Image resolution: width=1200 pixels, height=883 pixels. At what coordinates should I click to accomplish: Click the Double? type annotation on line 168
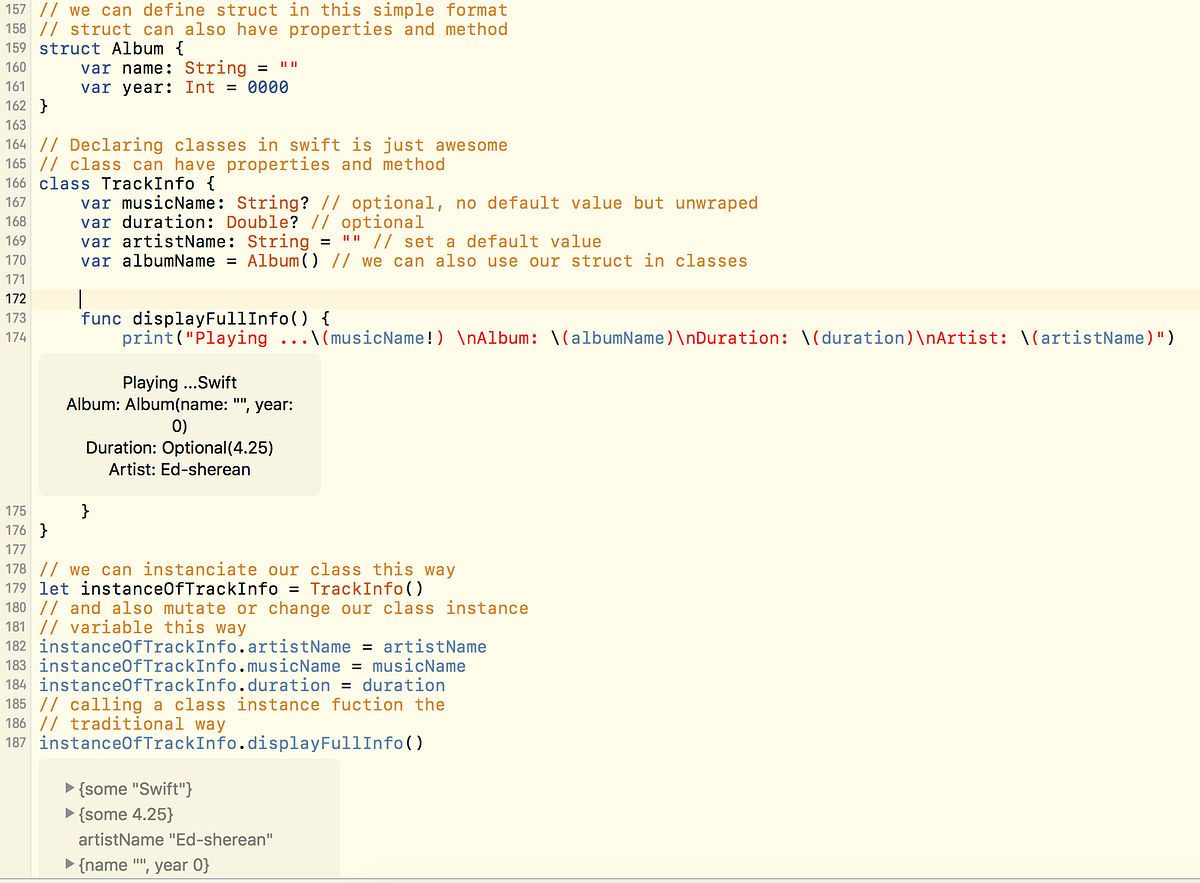pos(258,222)
